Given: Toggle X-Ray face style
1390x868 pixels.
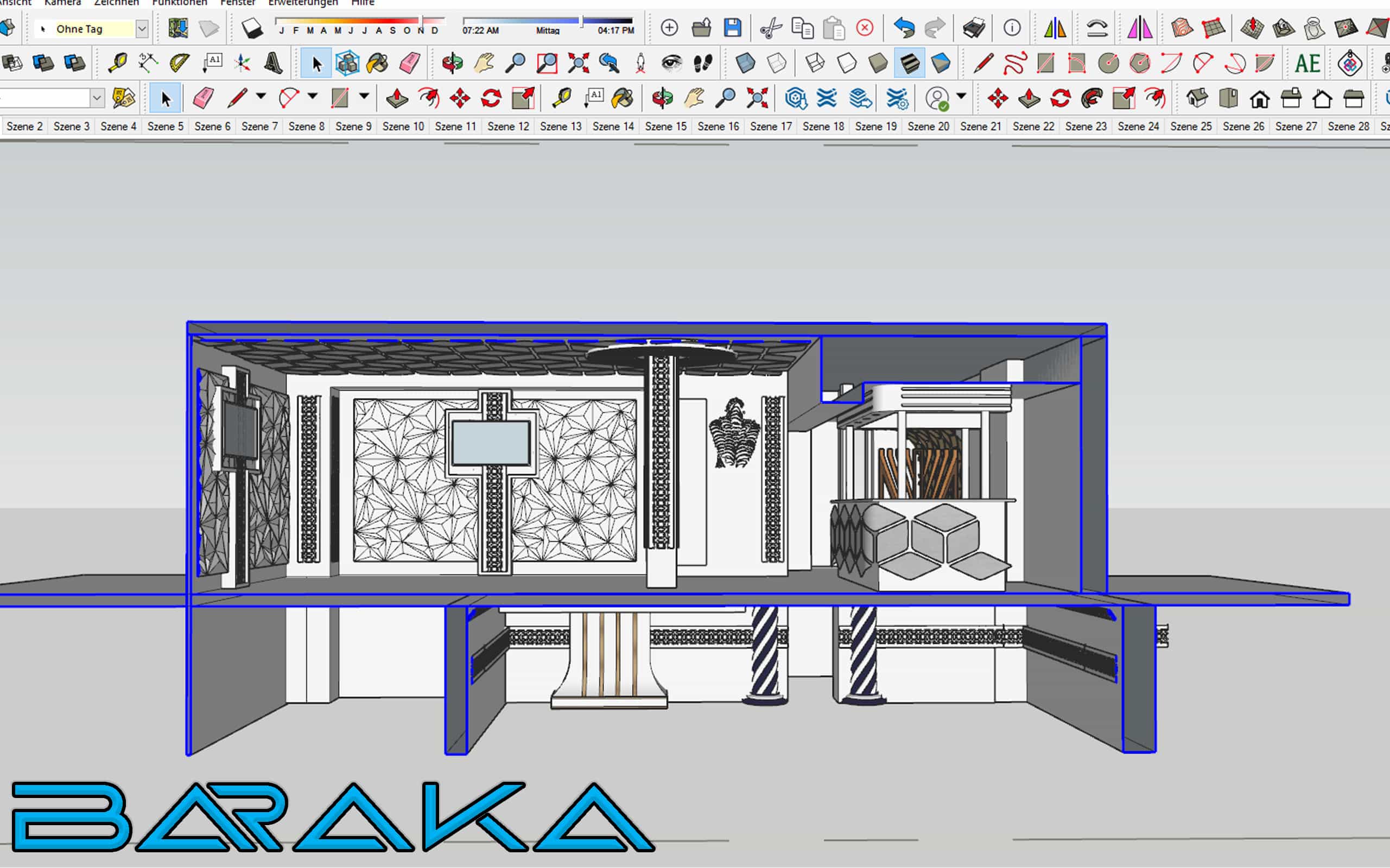Looking at the screenshot, I should pos(745,63).
